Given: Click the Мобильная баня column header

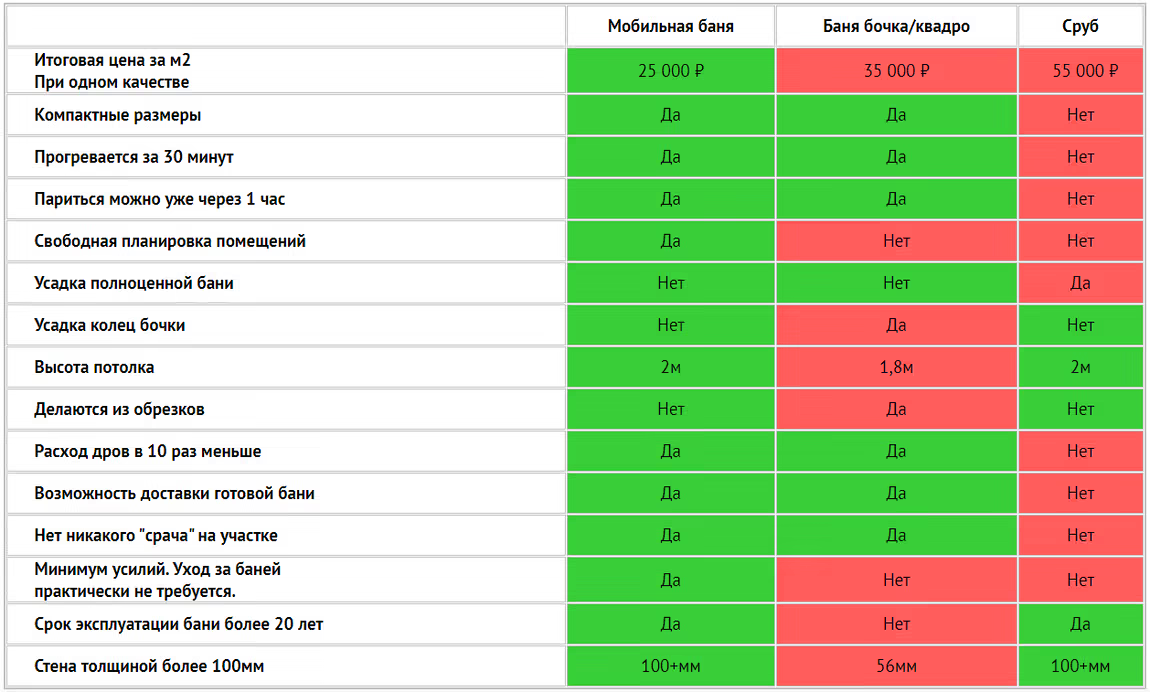Looking at the screenshot, I should [x=670, y=26].
